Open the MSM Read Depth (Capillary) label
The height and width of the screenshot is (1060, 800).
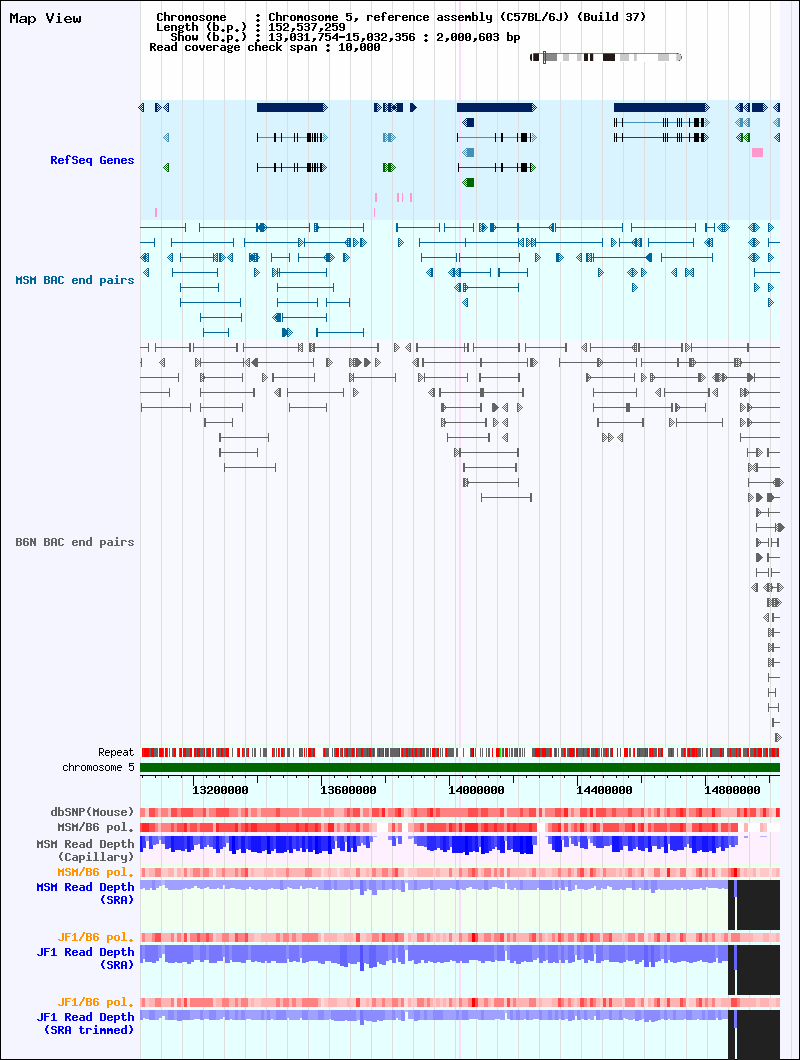coord(86,850)
